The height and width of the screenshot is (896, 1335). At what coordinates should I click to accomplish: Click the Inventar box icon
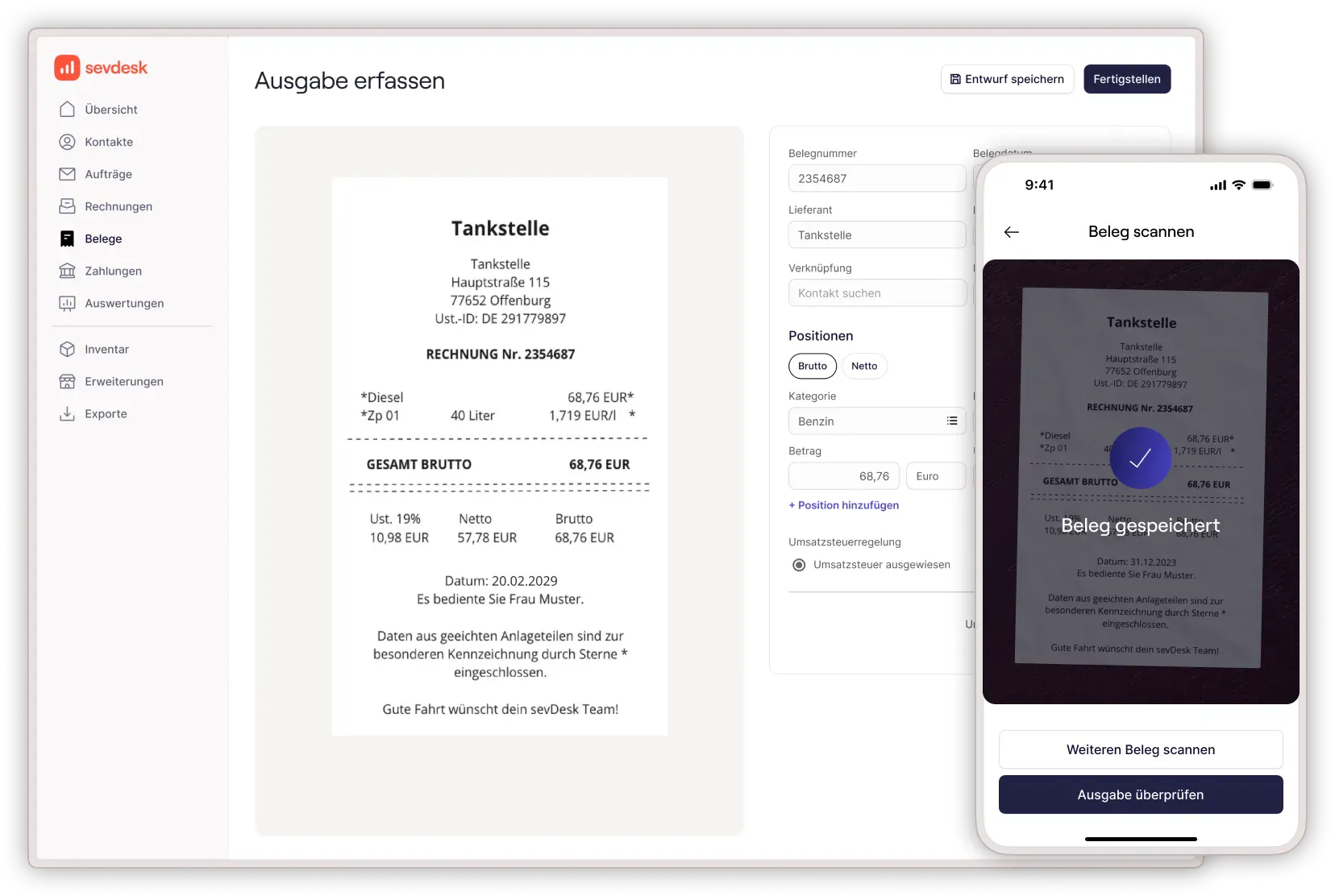68,349
